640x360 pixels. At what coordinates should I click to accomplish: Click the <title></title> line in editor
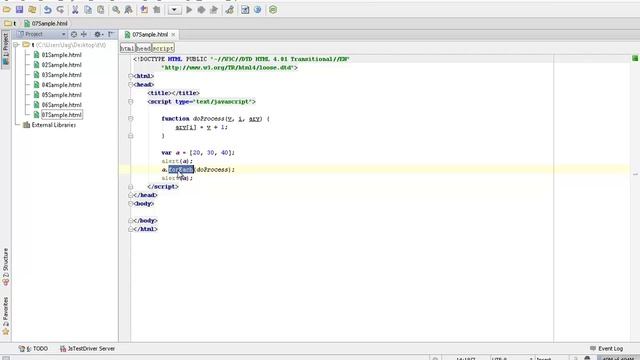click(x=173, y=93)
